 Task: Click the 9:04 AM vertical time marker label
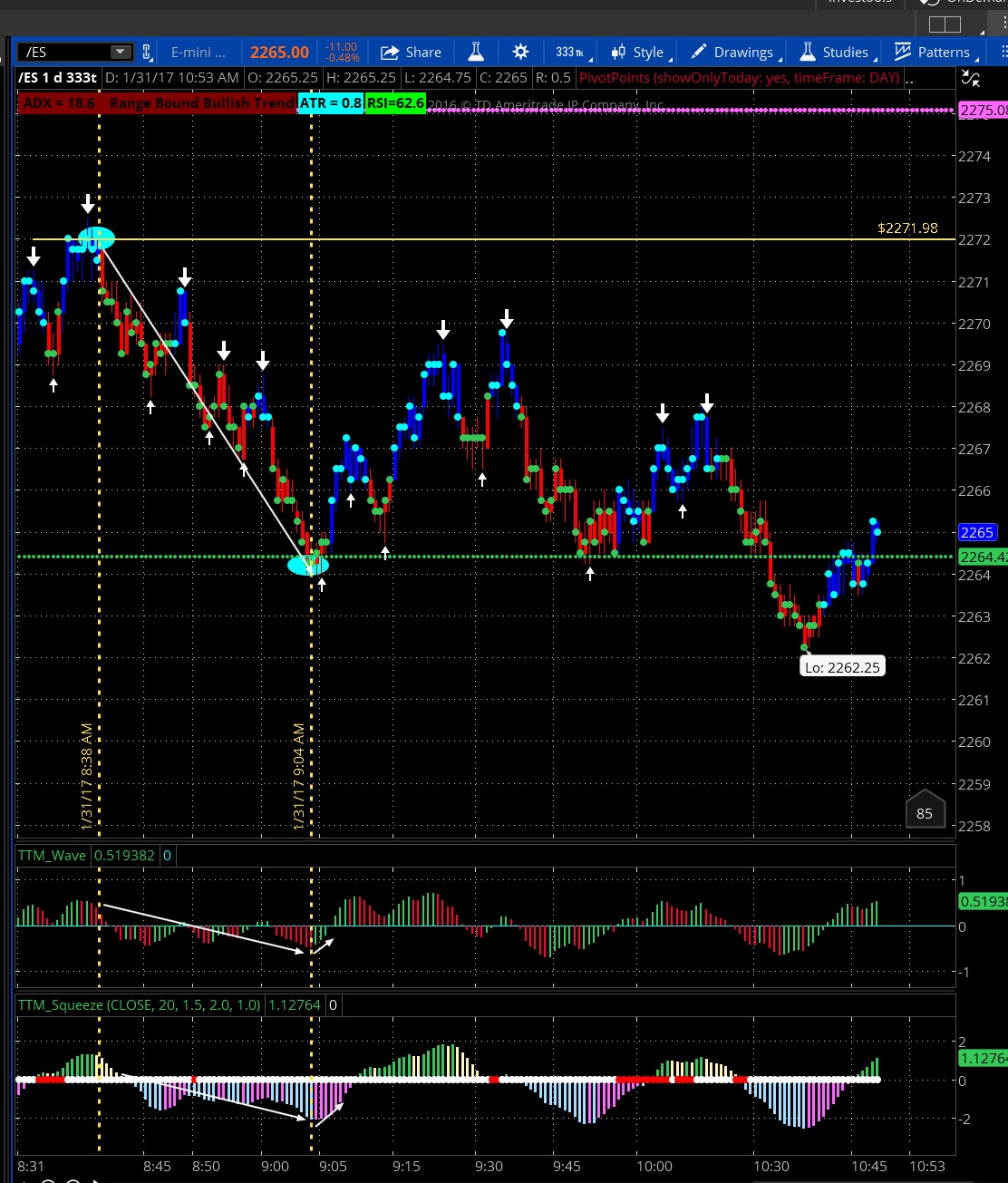tap(299, 776)
